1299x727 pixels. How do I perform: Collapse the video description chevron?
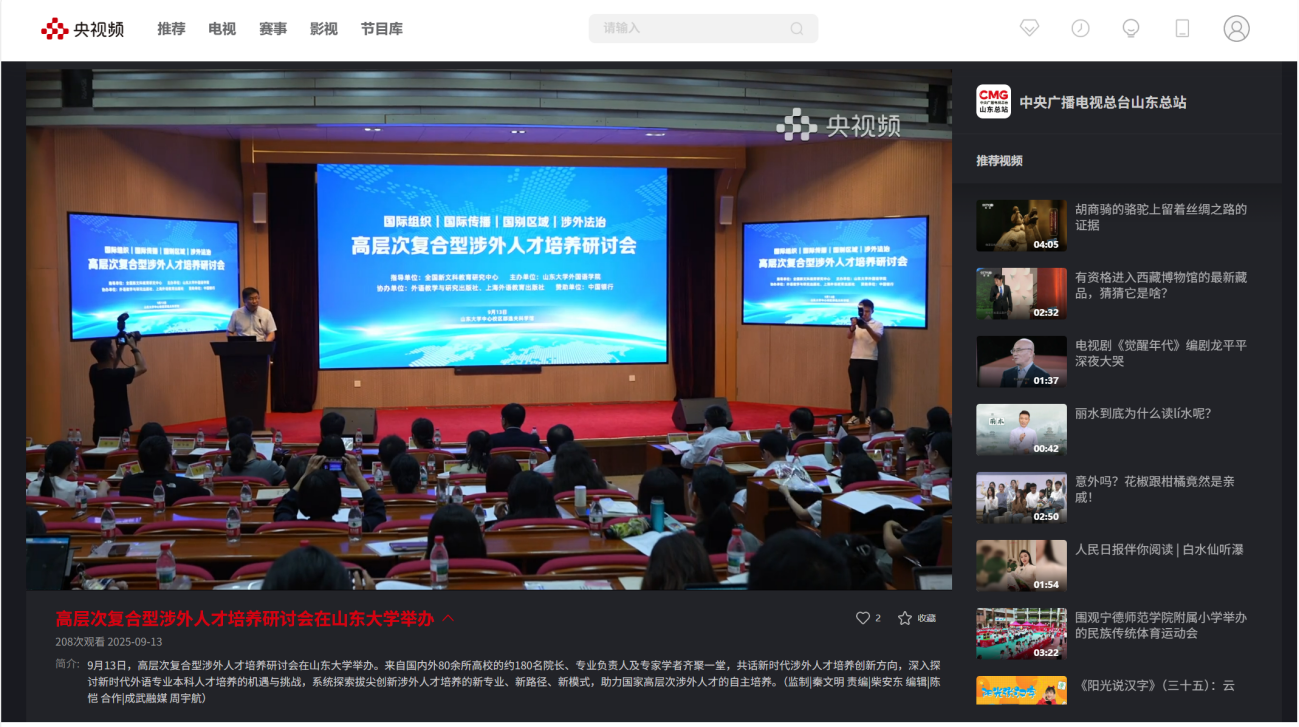click(x=448, y=618)
